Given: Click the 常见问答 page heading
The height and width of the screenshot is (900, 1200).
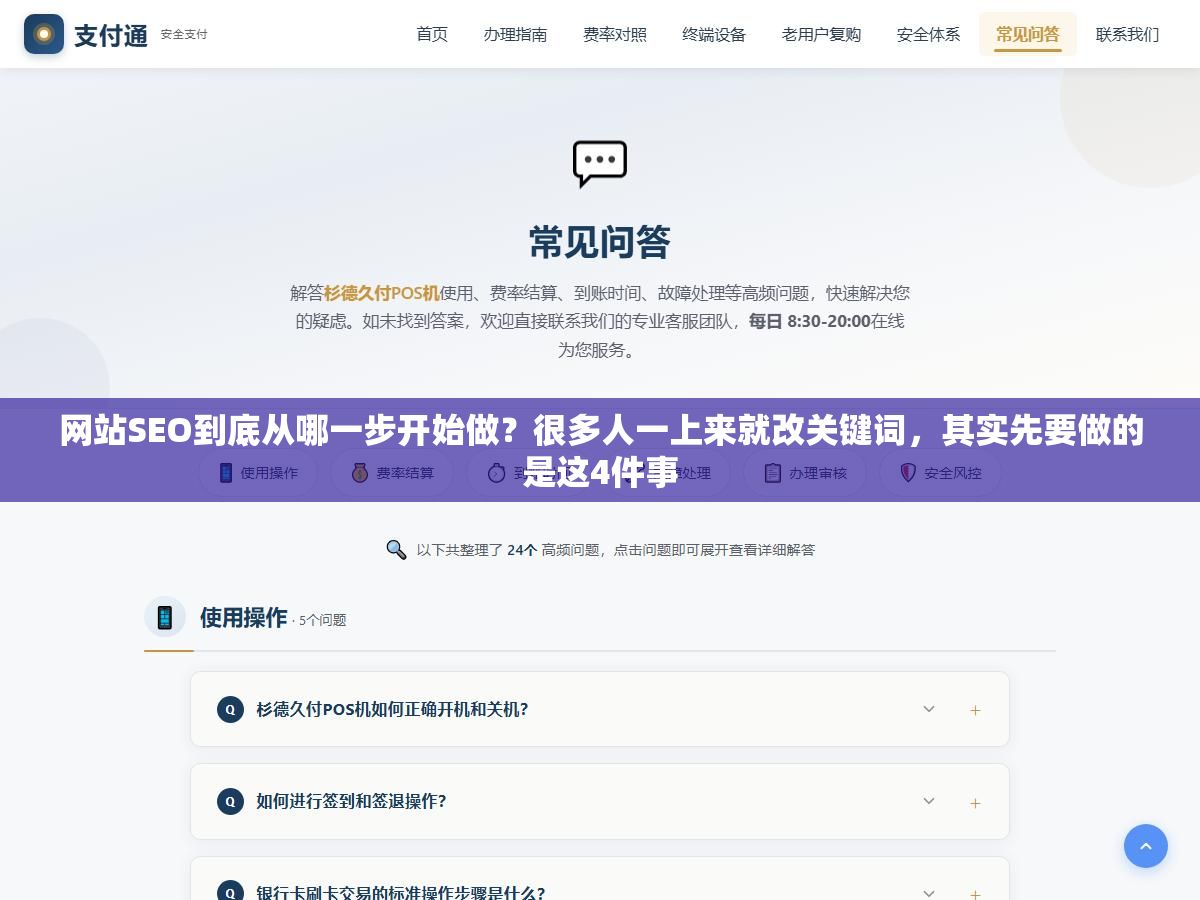Looking at the screenshot, I should coord(600,242).
